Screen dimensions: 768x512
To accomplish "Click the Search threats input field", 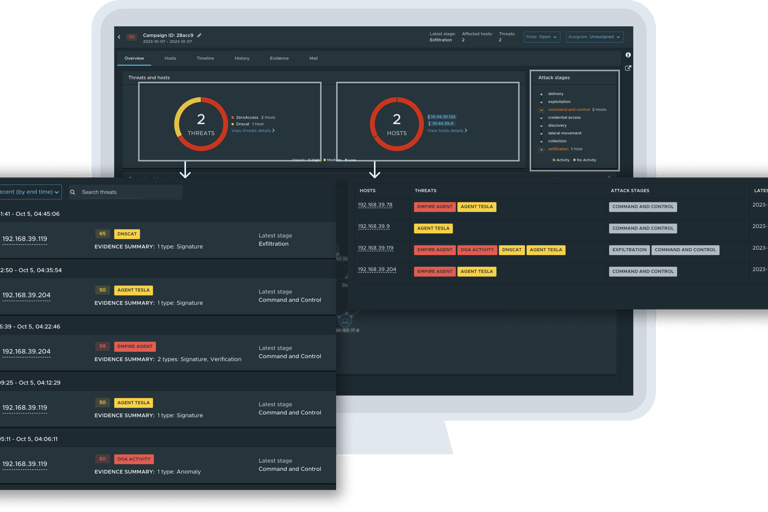I will click(x=125, y=192).
